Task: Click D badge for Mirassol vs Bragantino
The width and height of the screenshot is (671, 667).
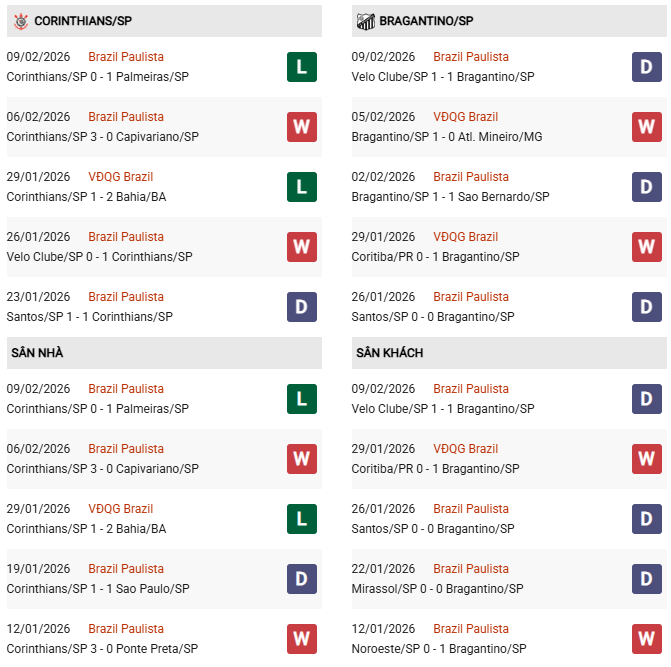Action: tap(647, 578)
